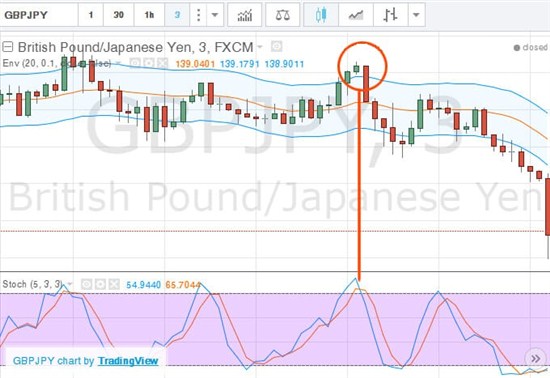The image size is (550, 378).
Task: Select the 1h interval
Action: tap(149, 15)
